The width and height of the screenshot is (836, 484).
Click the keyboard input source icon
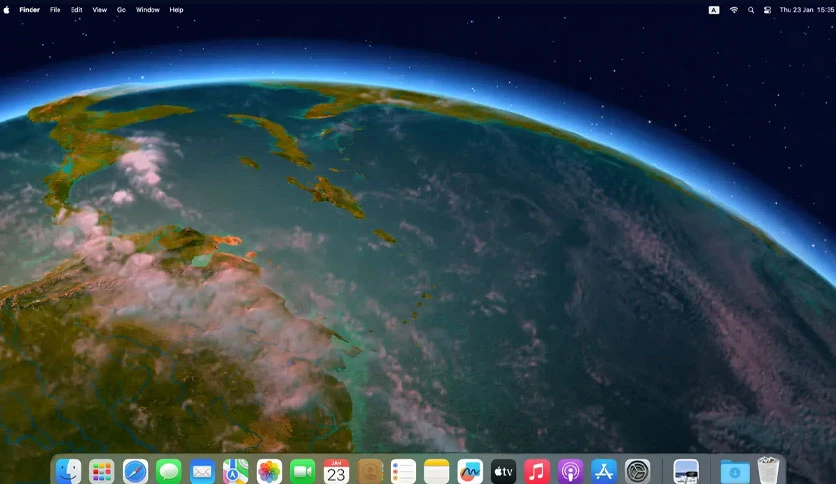click(714, 10)
